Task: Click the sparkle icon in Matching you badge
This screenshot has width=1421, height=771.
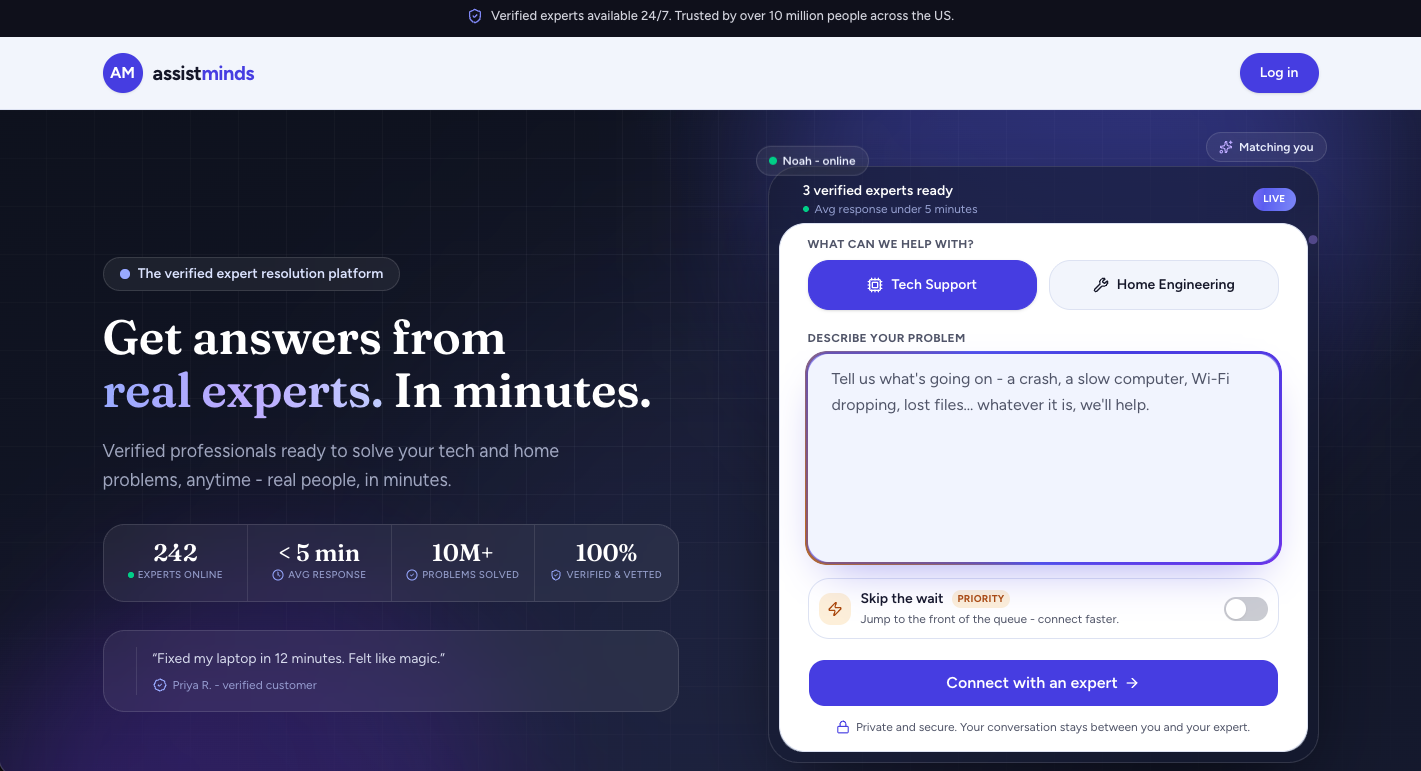Action: pos(1226,147)
